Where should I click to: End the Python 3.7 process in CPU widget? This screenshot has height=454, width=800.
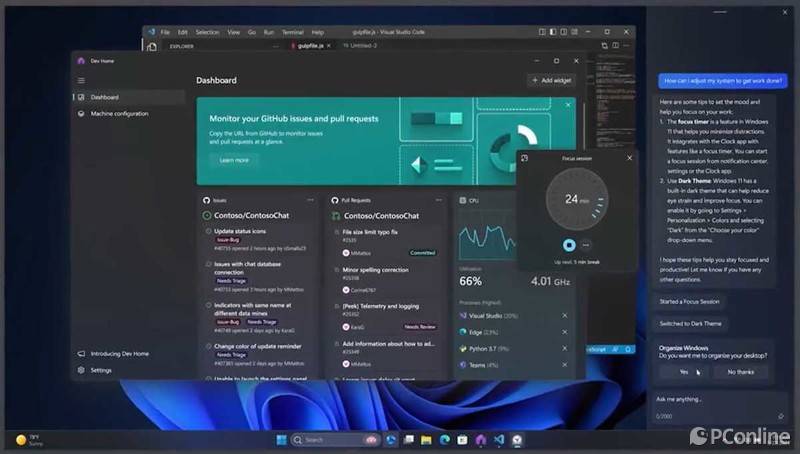coord(565,348)
